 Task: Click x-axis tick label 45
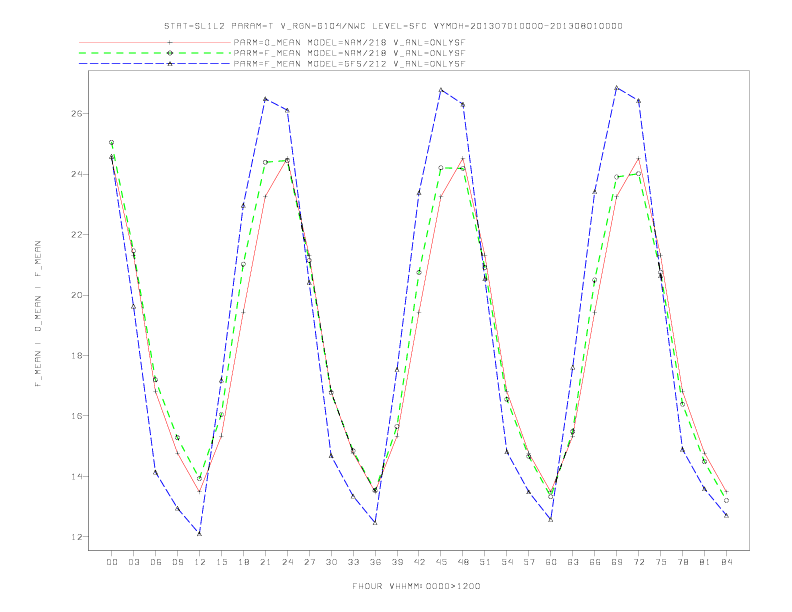point(441,562)
